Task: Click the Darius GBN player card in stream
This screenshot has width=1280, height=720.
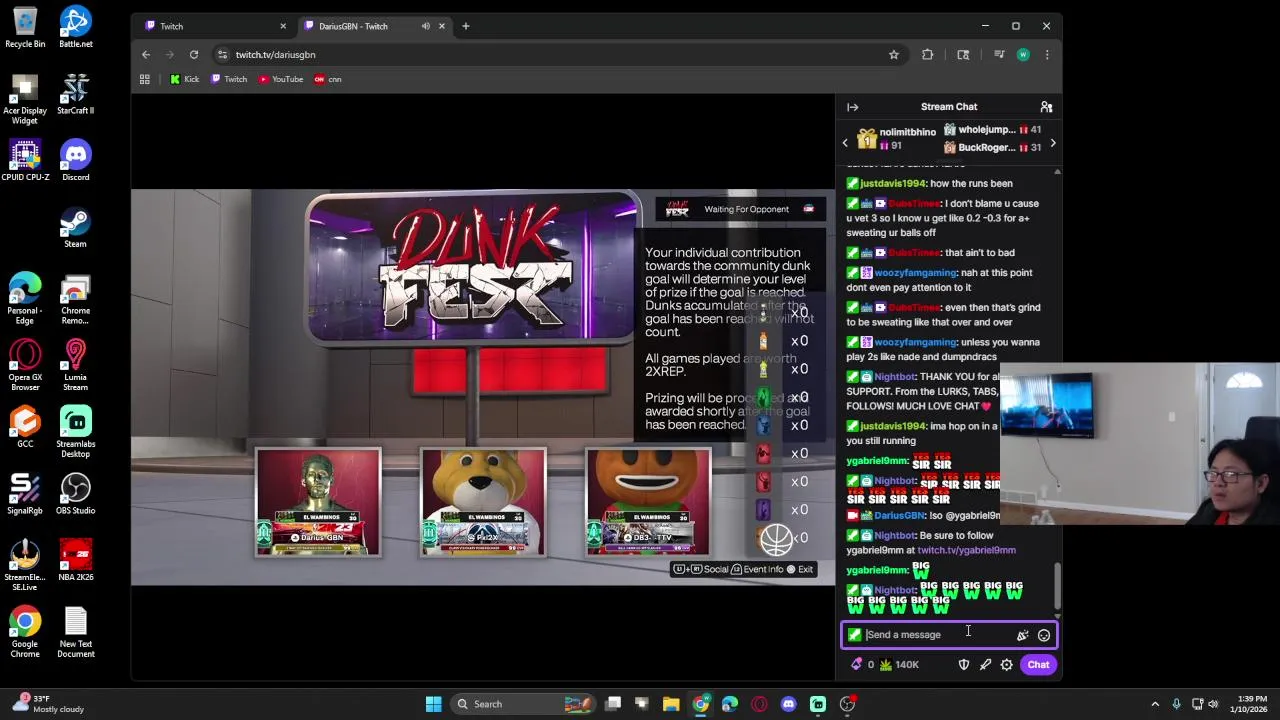Action: (x=318, y=502)
